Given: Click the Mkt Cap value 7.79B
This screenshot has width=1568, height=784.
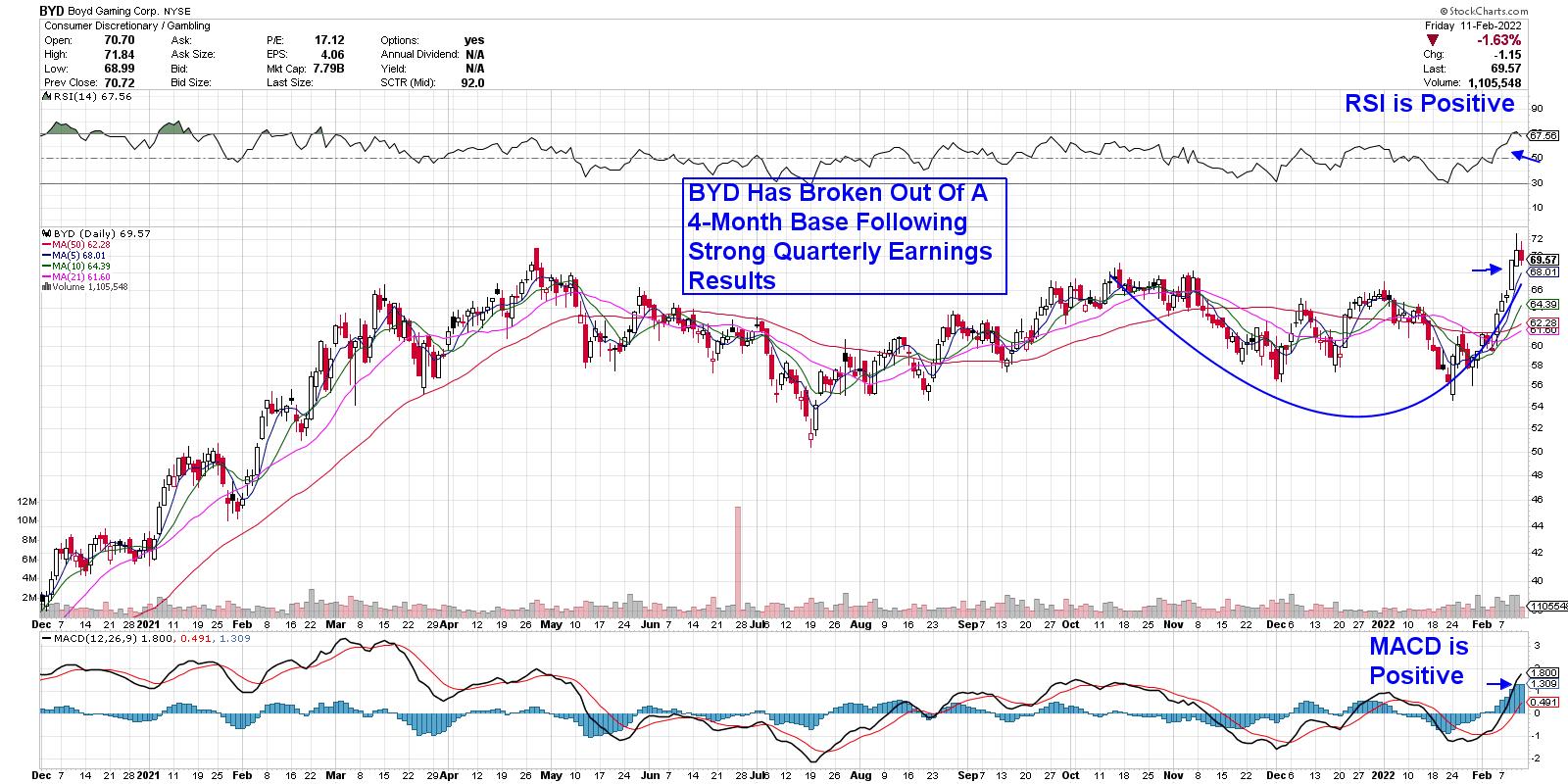Looking at the screenshot, I should 328,69.
